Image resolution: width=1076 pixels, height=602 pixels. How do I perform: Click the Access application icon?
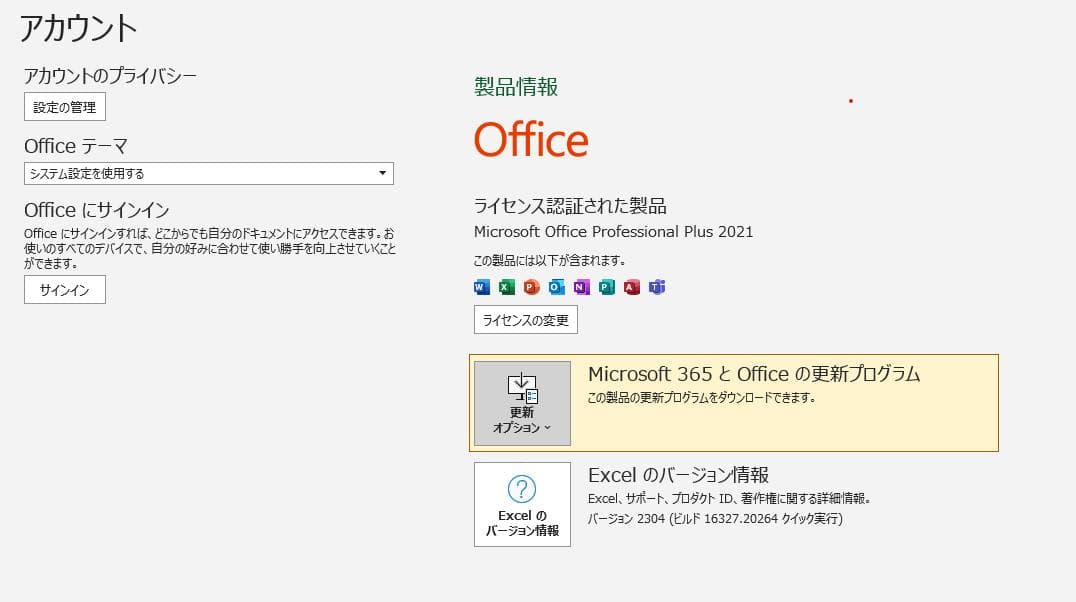[x=632, y=287]
